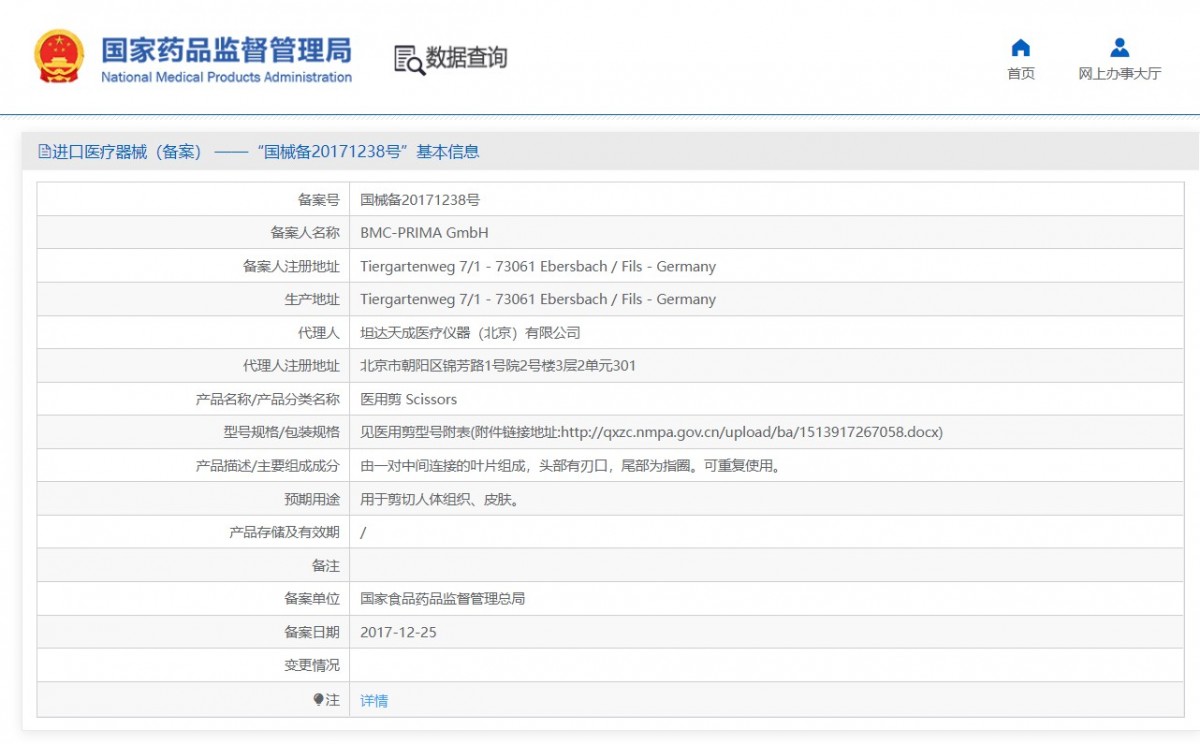Click the 备案号 row label
The height and width of the screenshot is (744, 1200).
[x=319, y=200]
